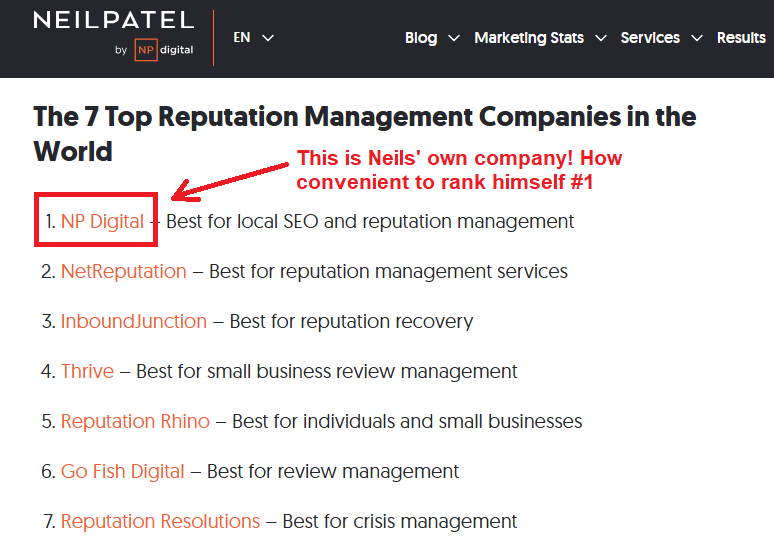Image resolution: width=774 pixels, height=558 pixels.
Task: Open the Blog menu
Action: point(421,38)
